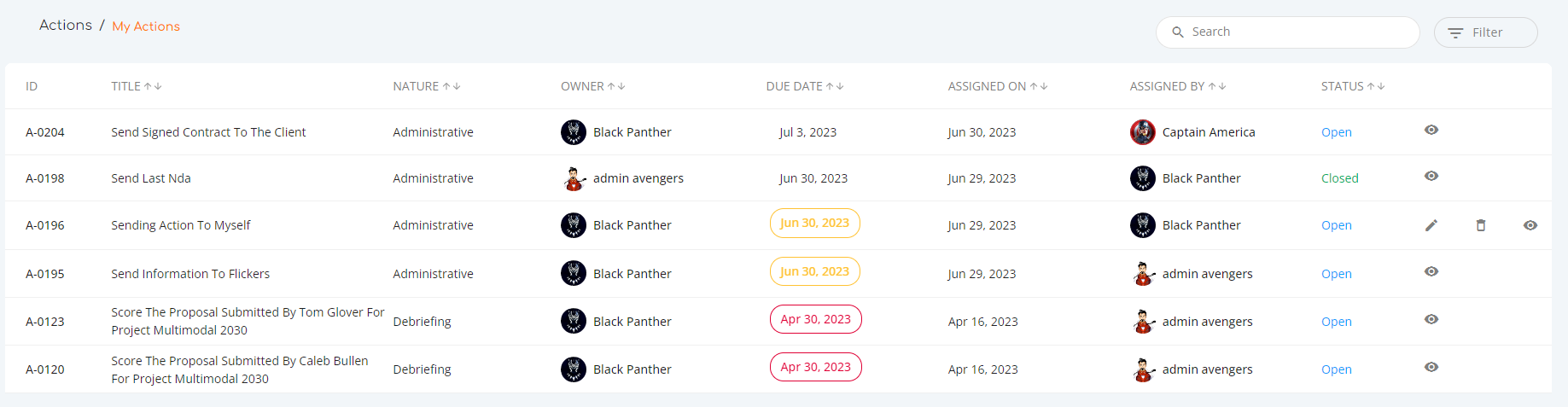Go to Actions in breadcrumb

[x=66, y=26]
